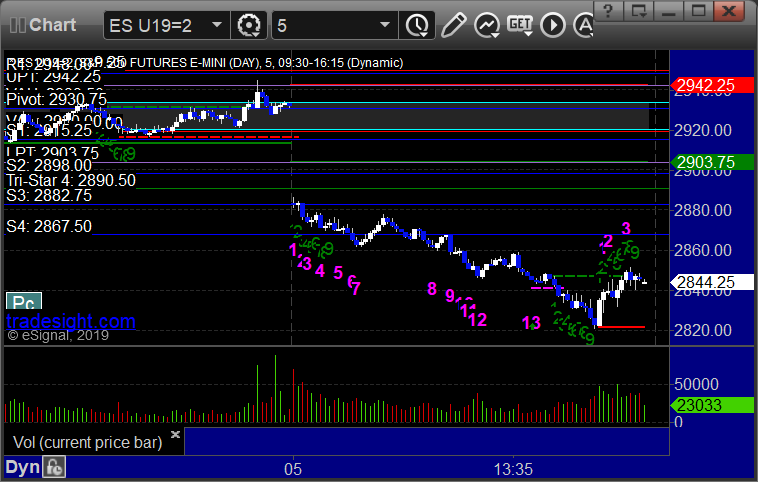This screenshot has height=482, width=758.
Task: Click the red 2942.25 price marker
Action: [712, 86]
